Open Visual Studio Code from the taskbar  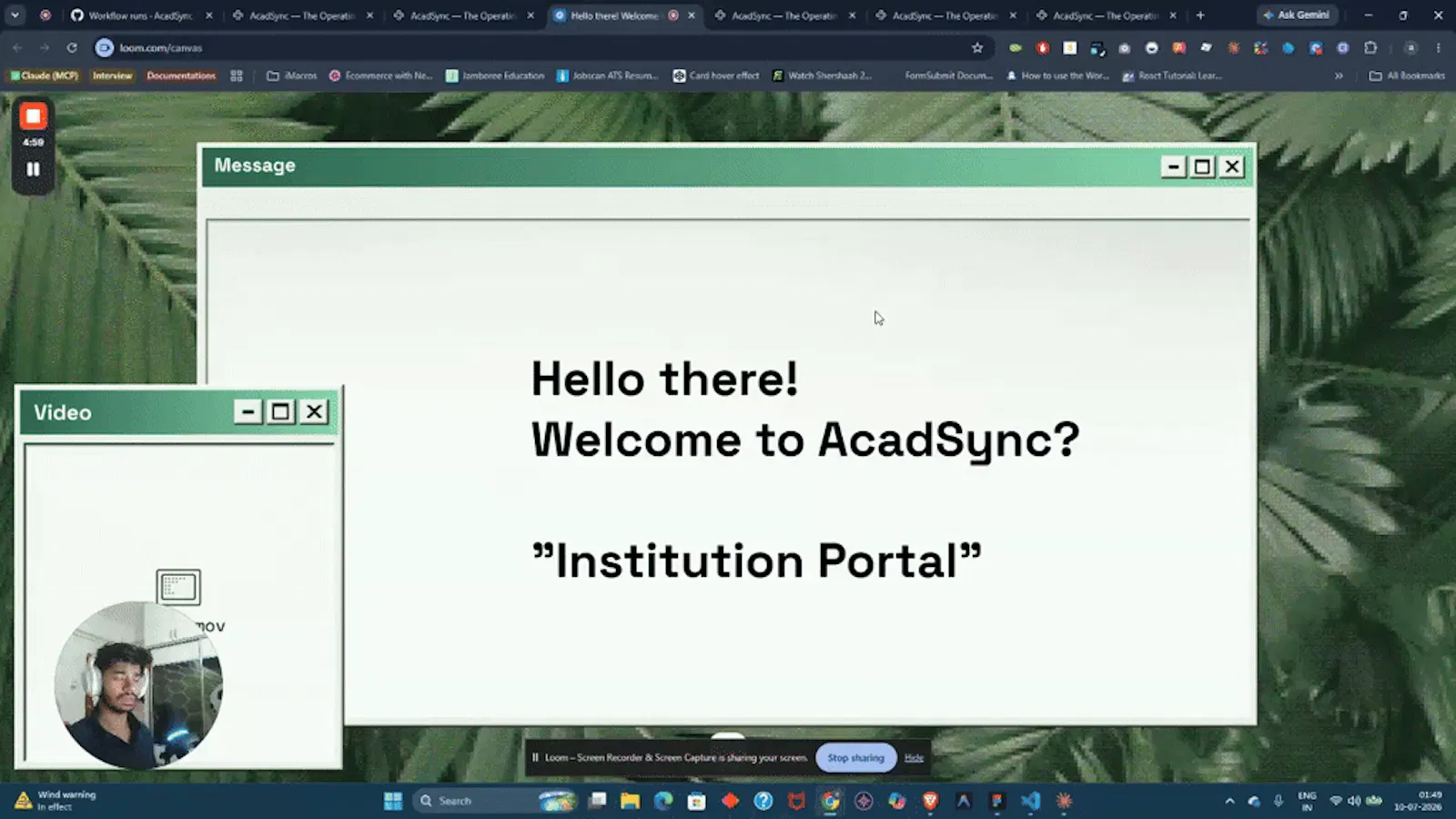(x=1030, y=801)
